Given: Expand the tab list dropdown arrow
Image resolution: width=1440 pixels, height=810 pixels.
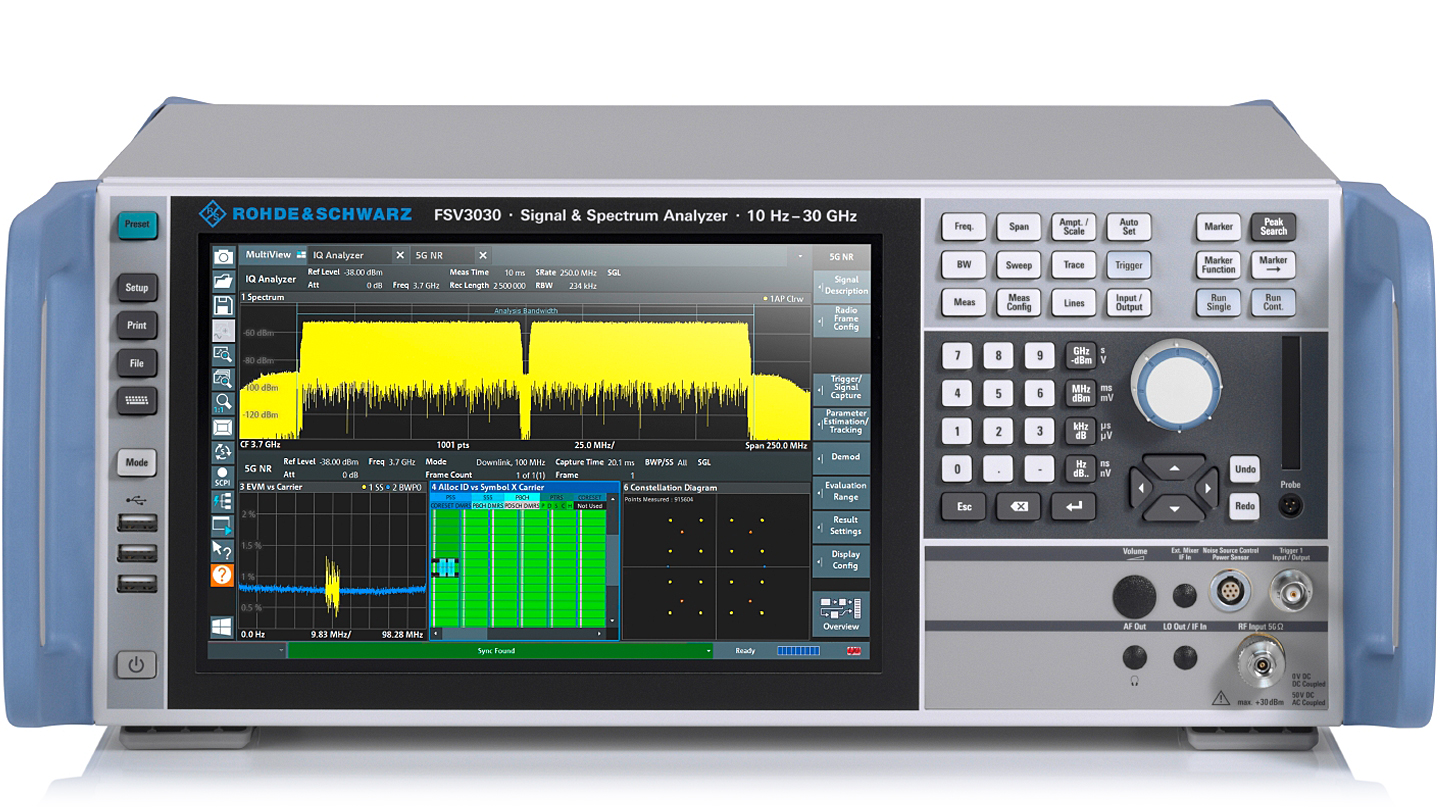Looking at the screenshot, I should coord(800,256).
